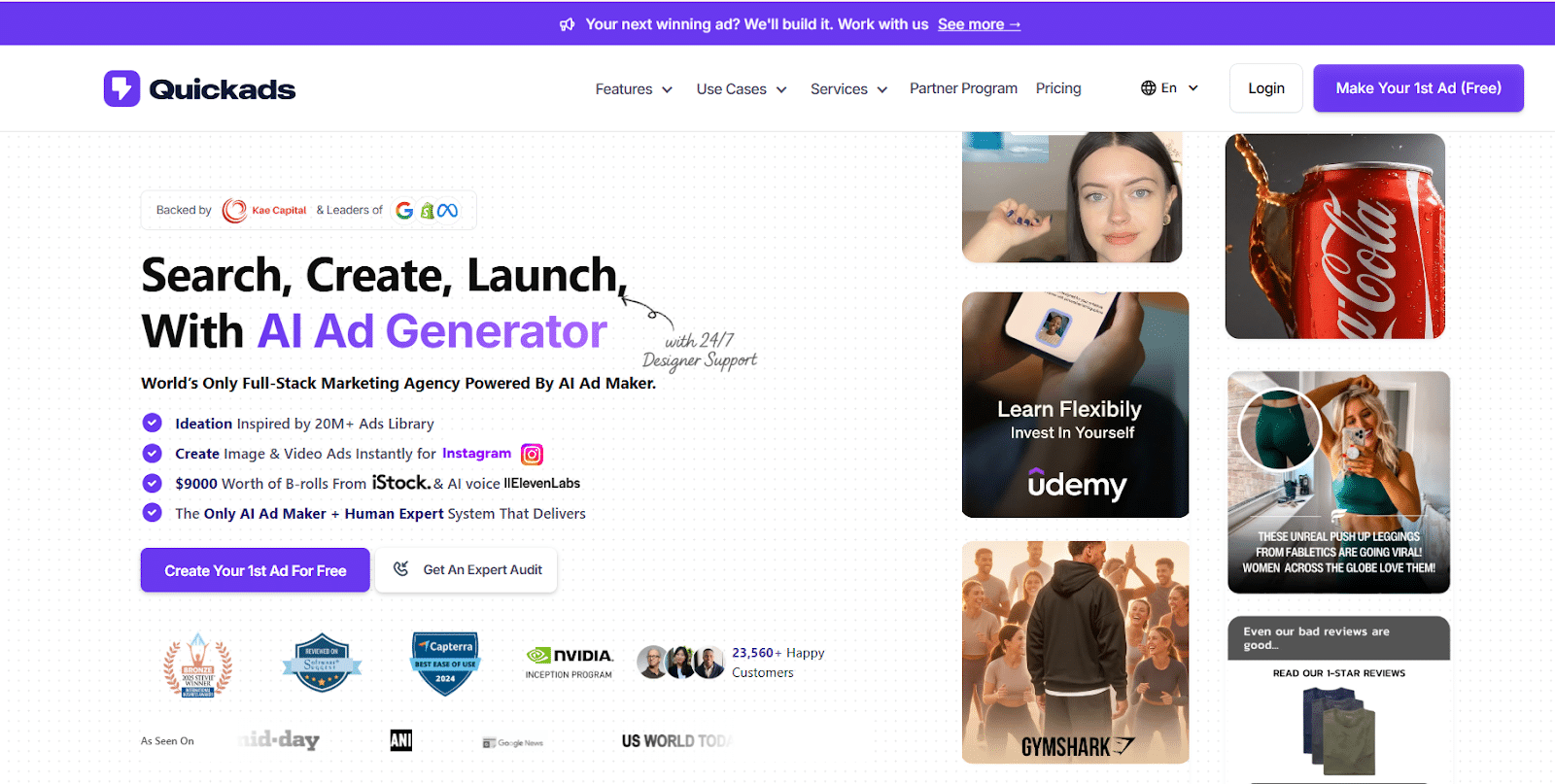This screenshot has height=784, width=1555.
Task: Click the Meta logo in backers badge
Action: (x=447, y=211)
